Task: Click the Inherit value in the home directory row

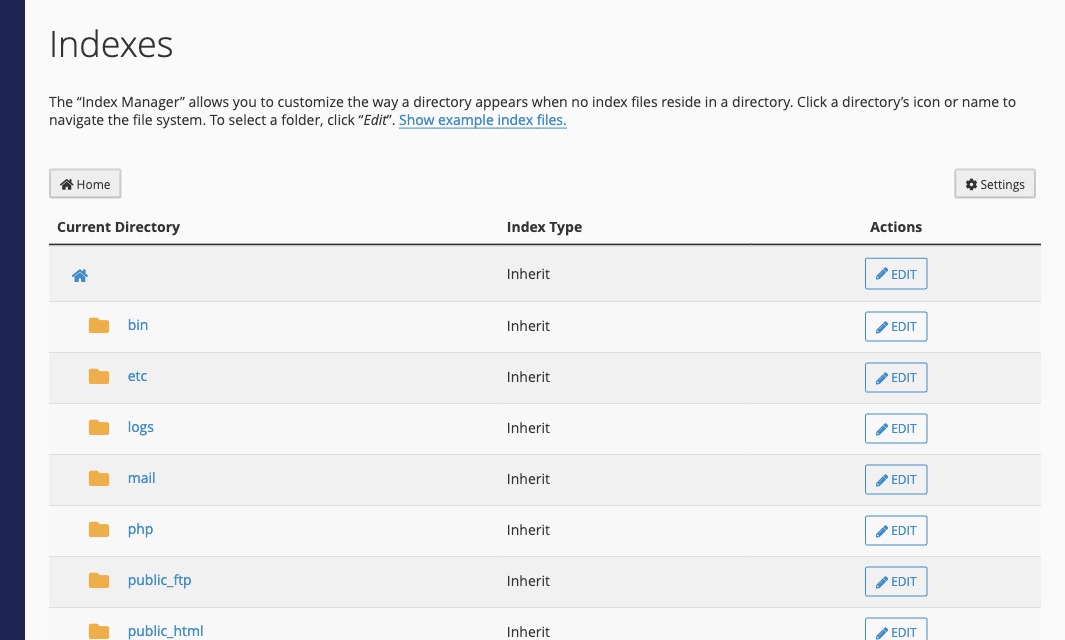Action: [x=528, y=274]
